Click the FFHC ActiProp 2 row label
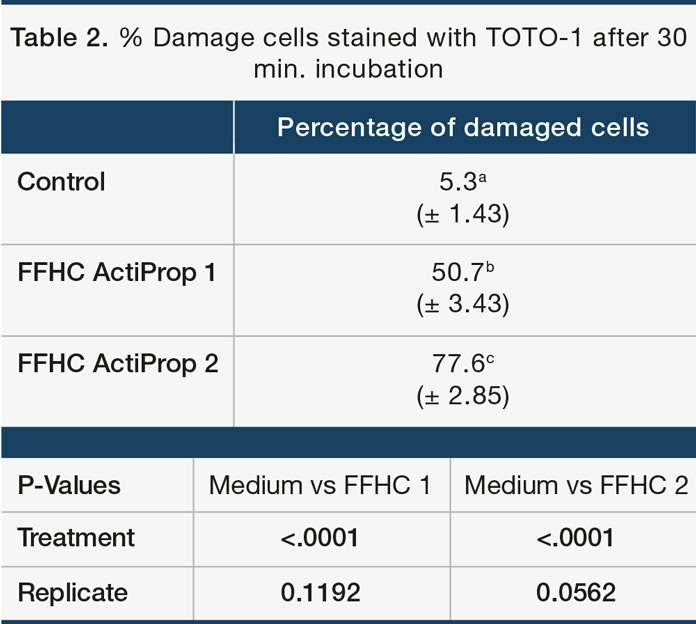 (x=118, y=364)
